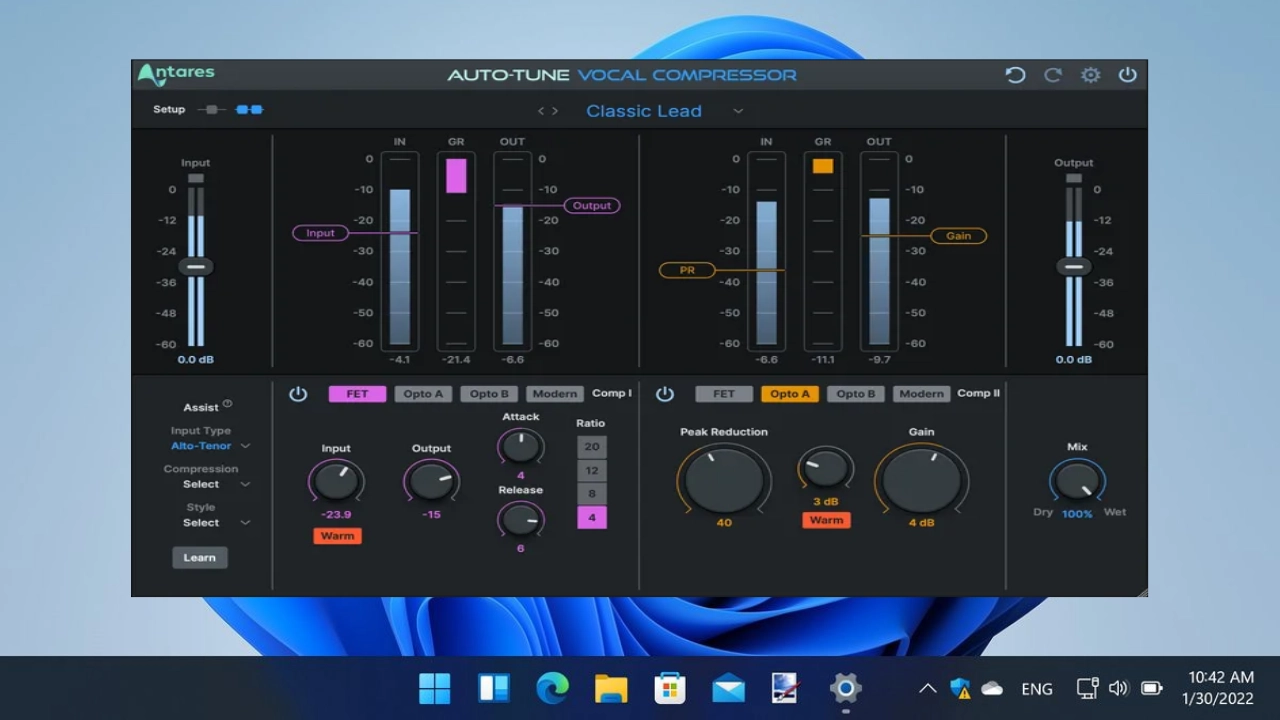Screen dimensions: 1280x720
Task: Click the Classic Lead preset name
Action: 644,111
